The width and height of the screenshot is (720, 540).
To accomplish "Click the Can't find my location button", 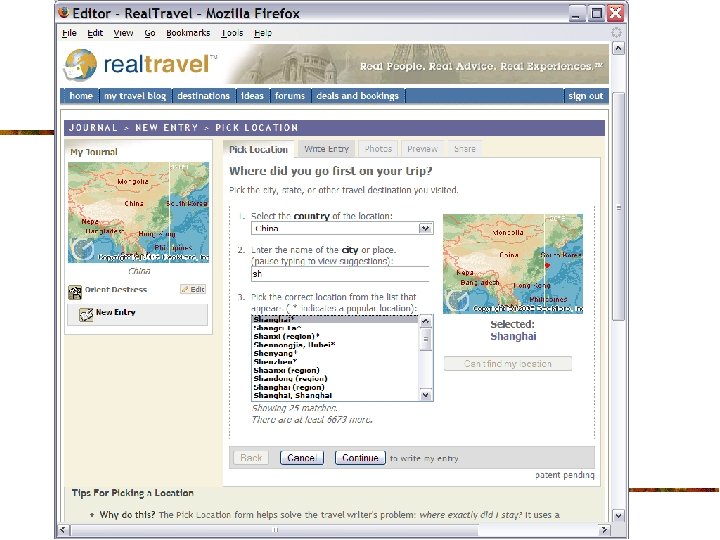I will point(507,364).
